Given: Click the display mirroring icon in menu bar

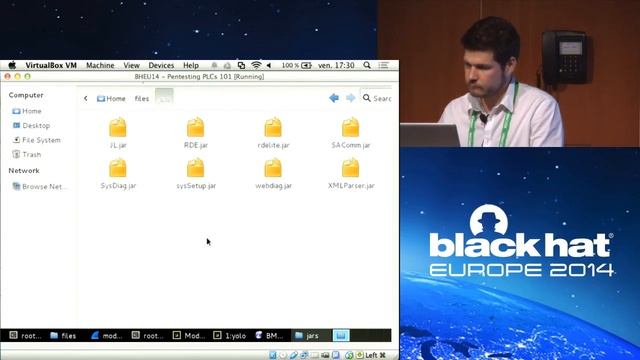Looking at the screenshot, I should [241, 65].
